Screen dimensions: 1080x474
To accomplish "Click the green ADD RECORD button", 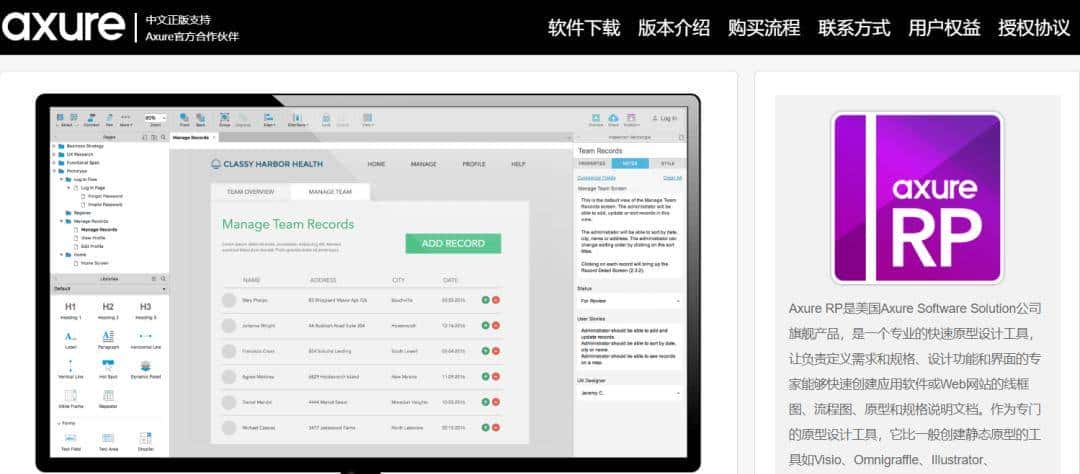I will (453, 243).
